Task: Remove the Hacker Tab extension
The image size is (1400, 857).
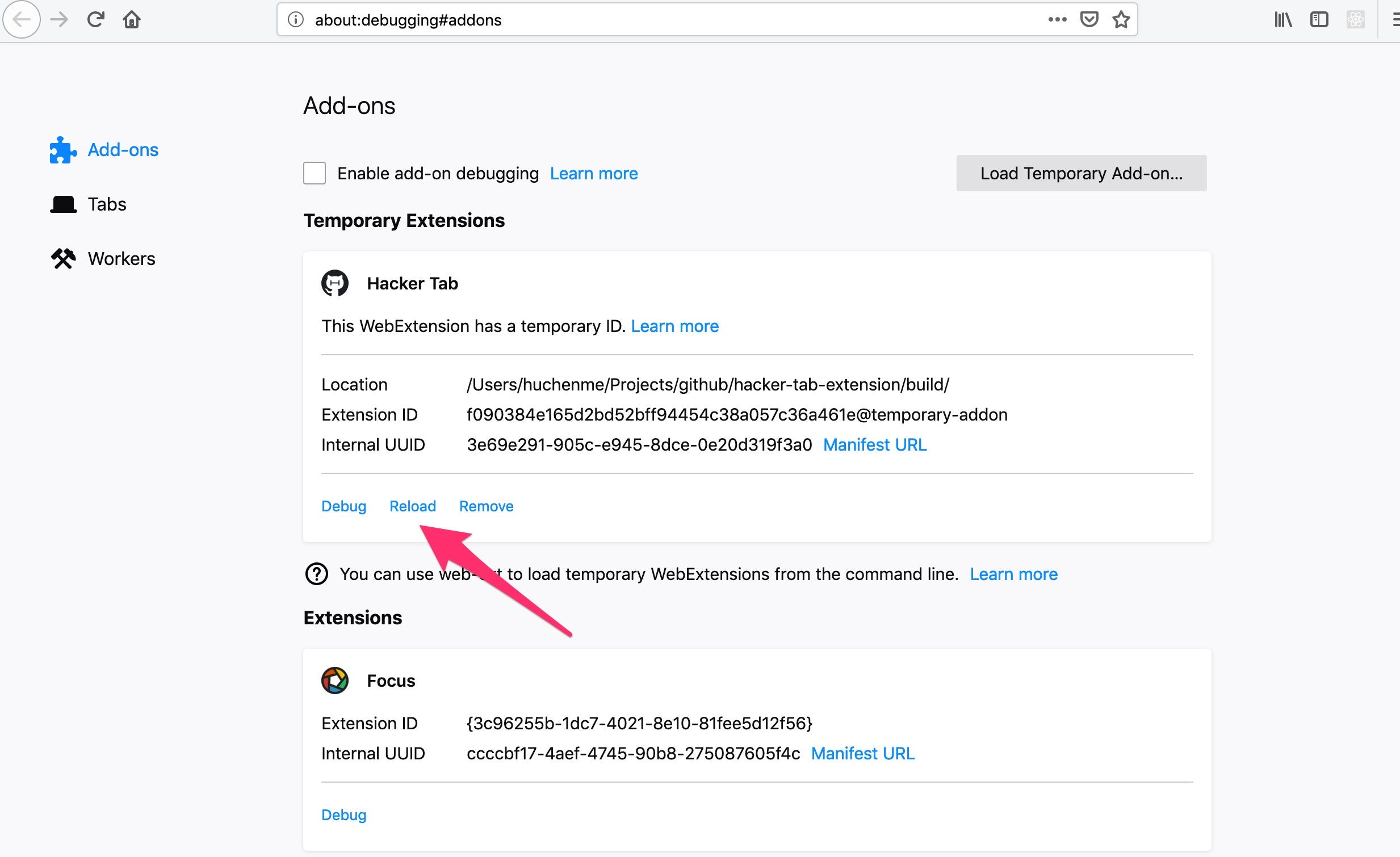Action: click(x=487, y=506)
